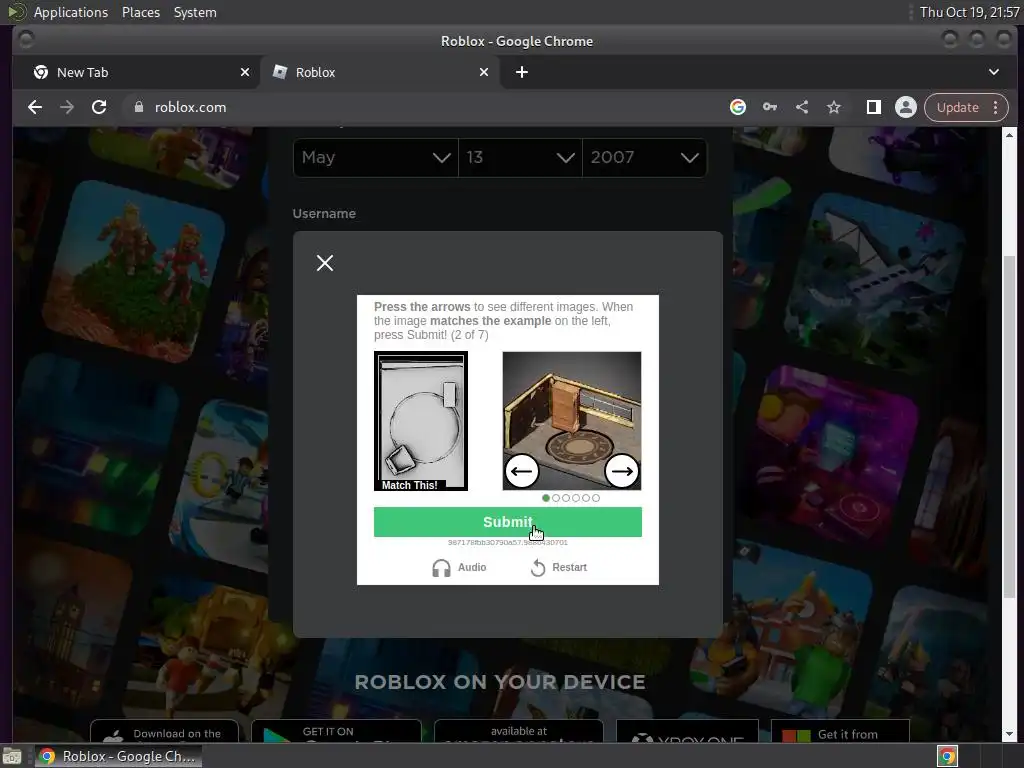Toggle the Chrome side panel icon
Image resolution: width=1024 pixels, height=768 pixels.
tap(873, 107)
